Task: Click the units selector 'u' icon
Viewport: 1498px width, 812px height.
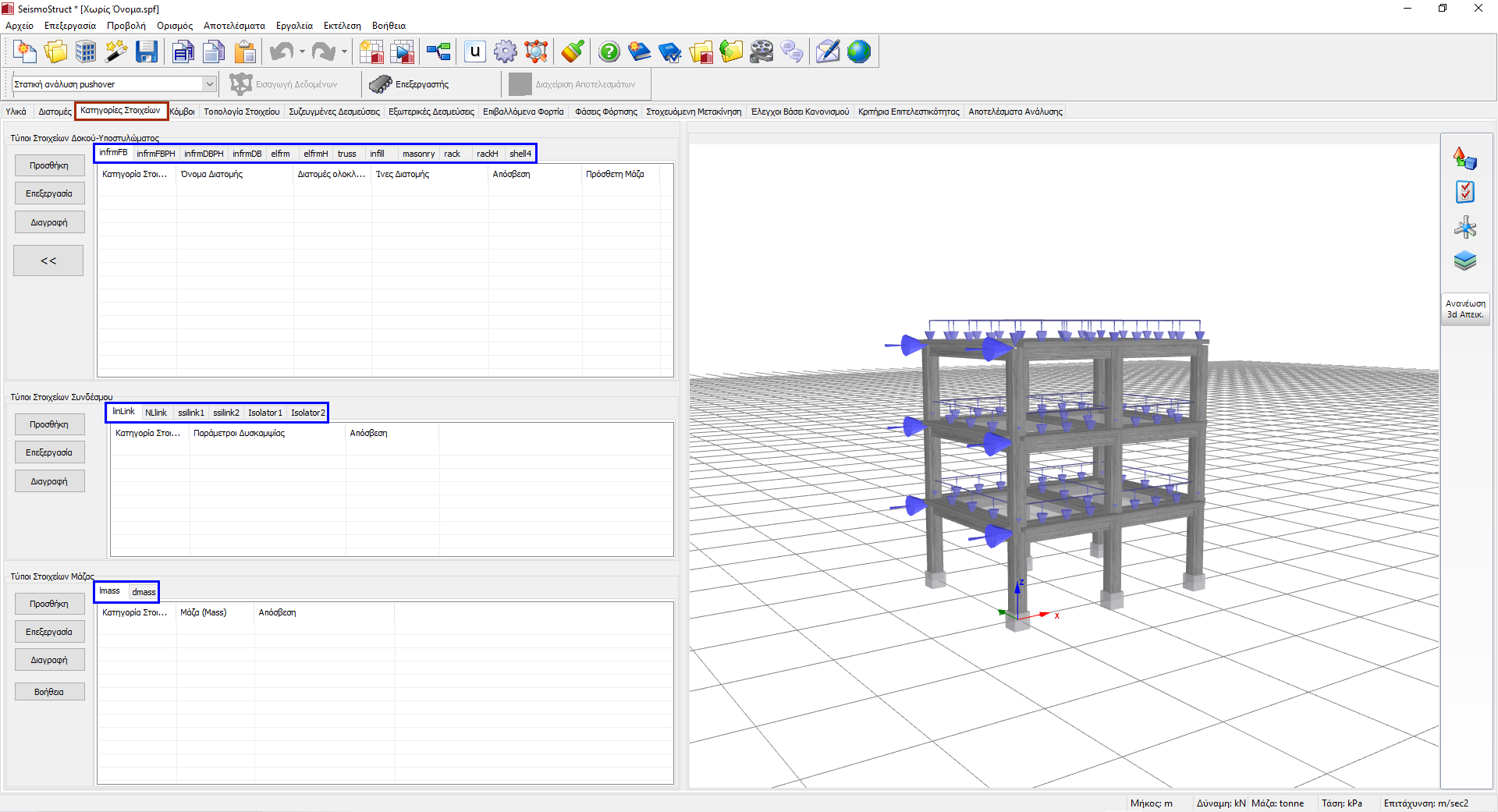Action: 474,52
